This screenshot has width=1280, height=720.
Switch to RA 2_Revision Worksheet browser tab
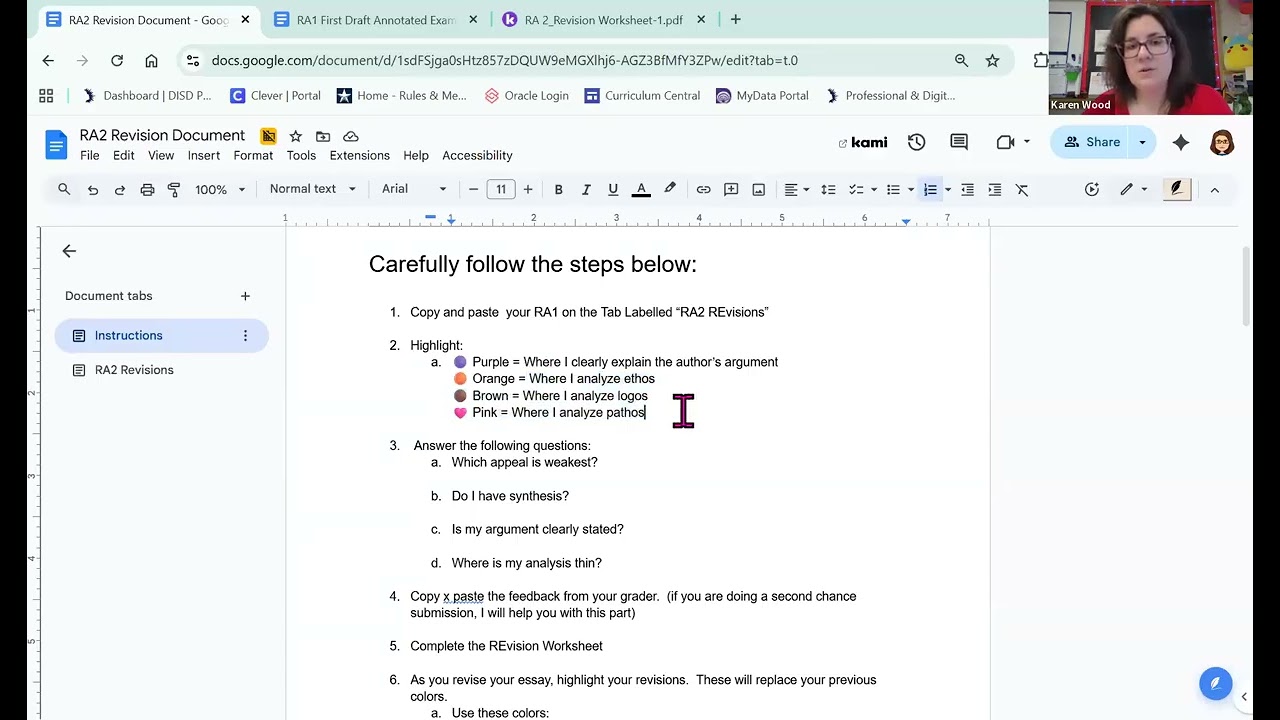point(603,20)
